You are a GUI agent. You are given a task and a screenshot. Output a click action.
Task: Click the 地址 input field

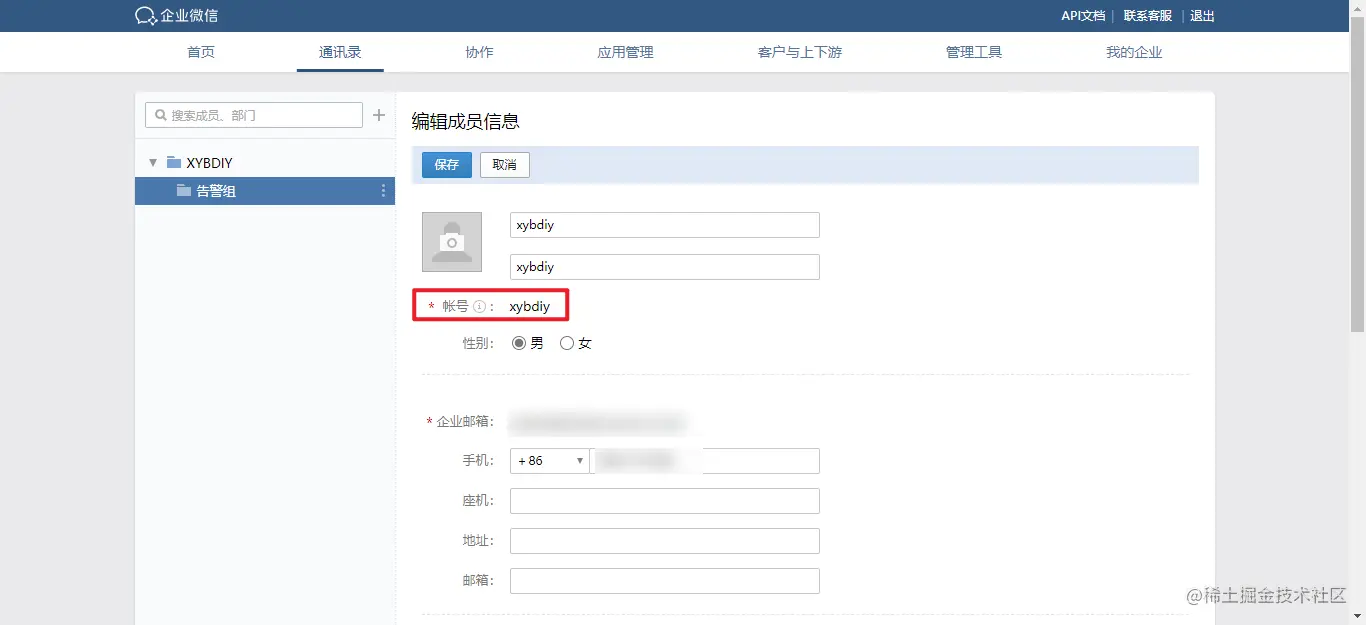click(x=665, y=541)
